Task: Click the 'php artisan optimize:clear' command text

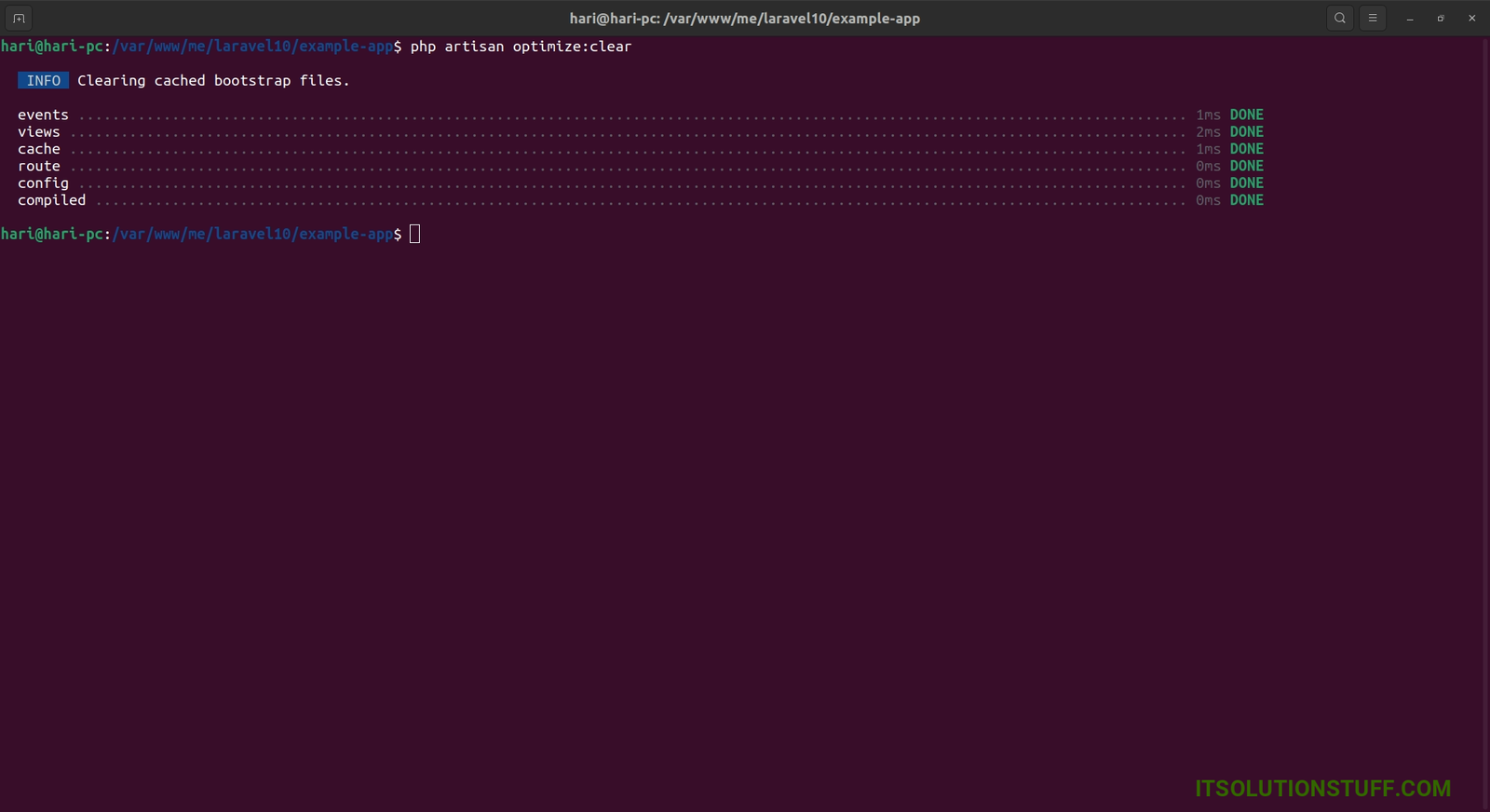Action: click(521, 47)
